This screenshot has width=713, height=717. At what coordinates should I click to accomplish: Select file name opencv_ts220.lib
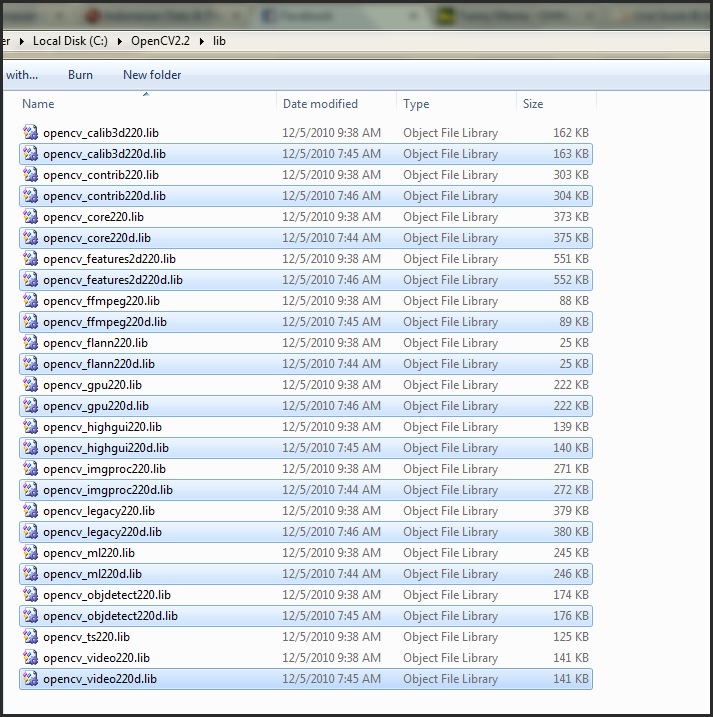pyautogui.click(x=86, y=637)
